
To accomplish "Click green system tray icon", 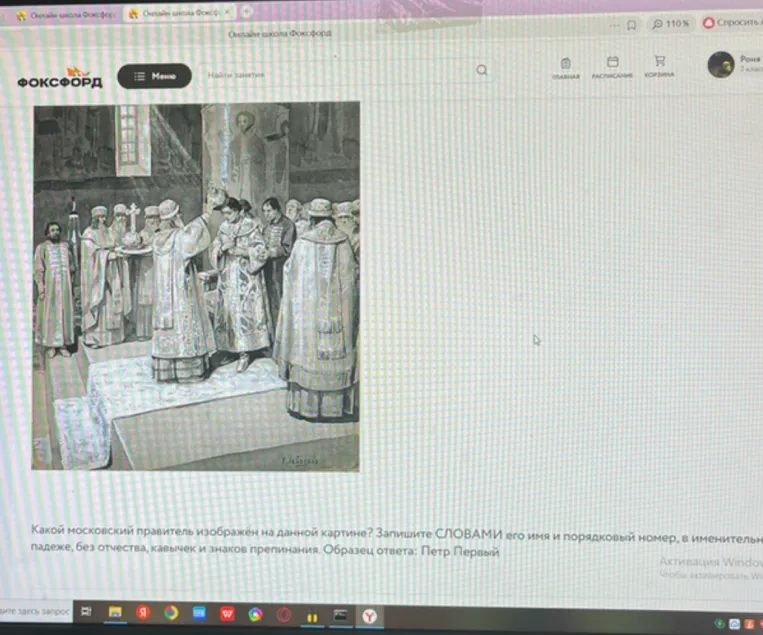I will [719, 623].
